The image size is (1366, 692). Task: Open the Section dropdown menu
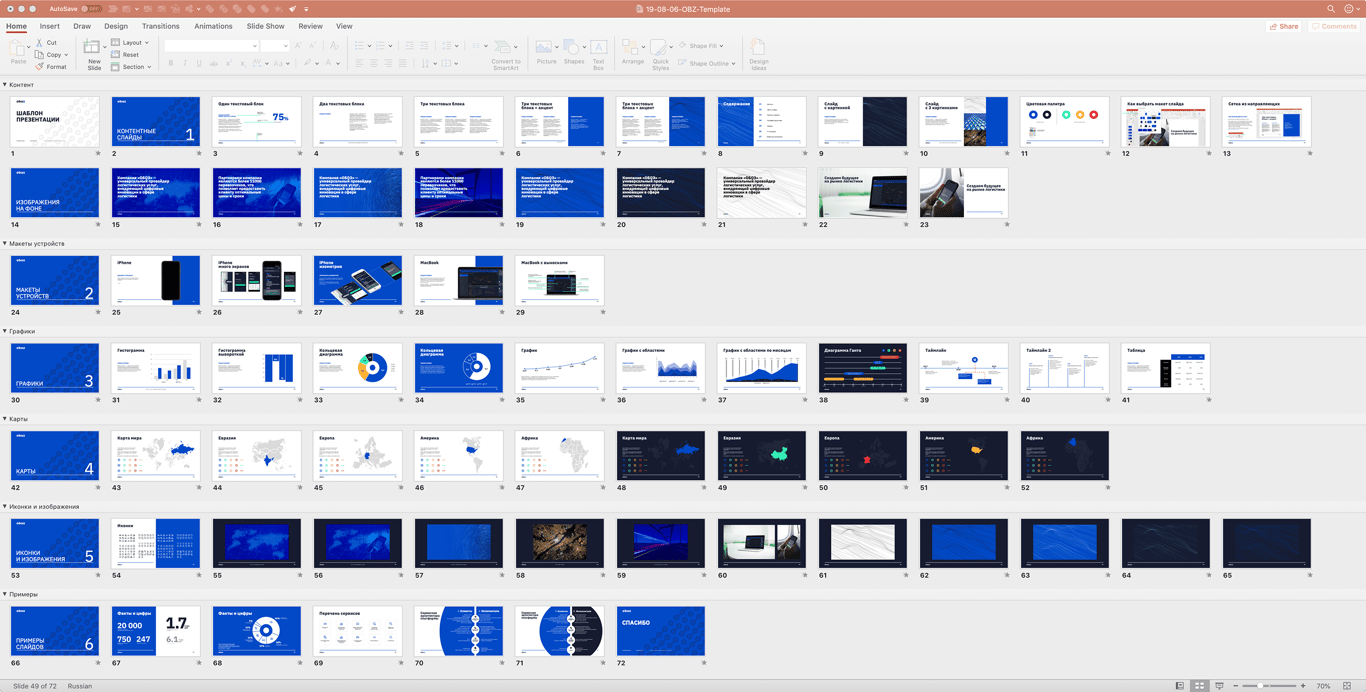tap(132, 67)
